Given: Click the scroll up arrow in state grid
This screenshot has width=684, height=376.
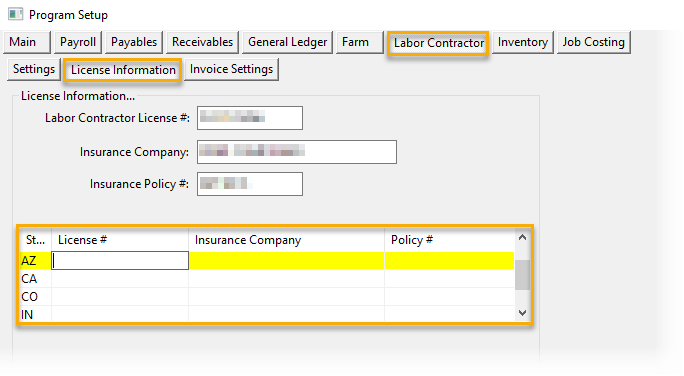Looking at the screenshot, I should tap(522, 238).
